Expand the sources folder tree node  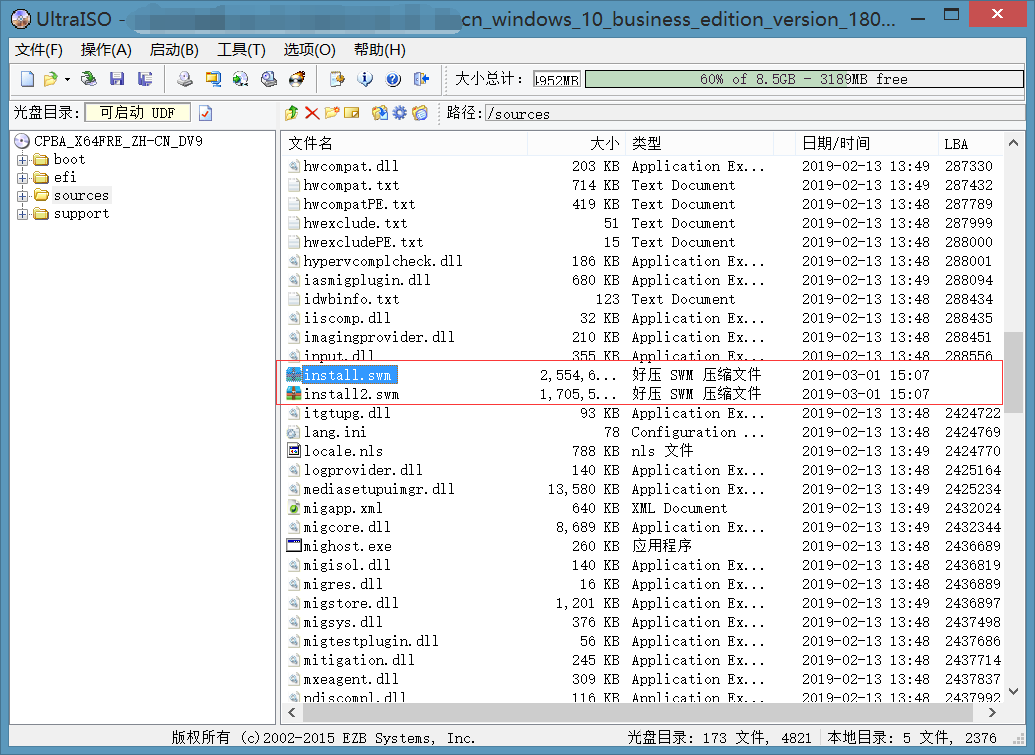22,196
